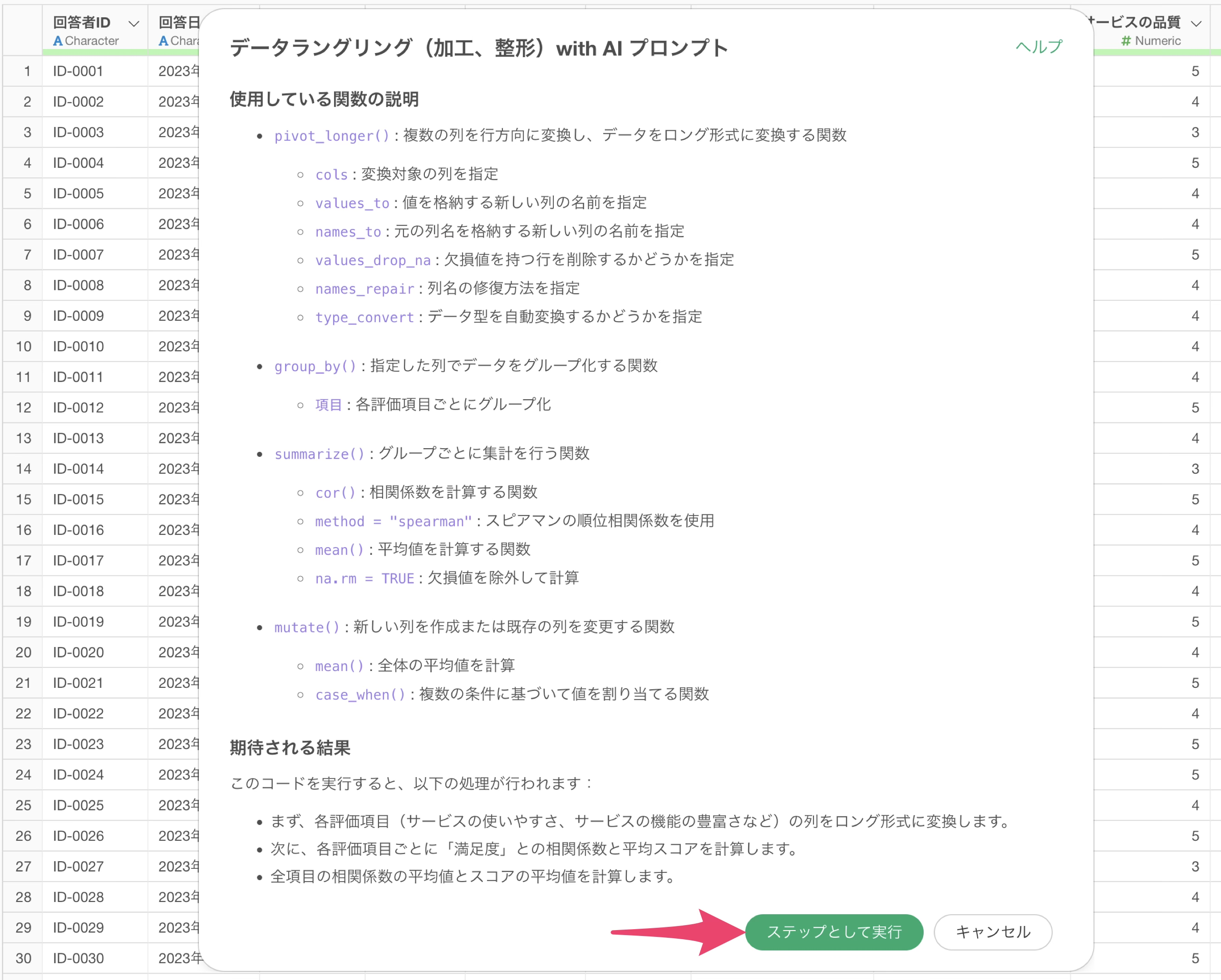Image resolution: width=1221 pixels, height=980 pixels.
Task: Click the Character type icon under 回答日
Action: click(x=163, y=41)
